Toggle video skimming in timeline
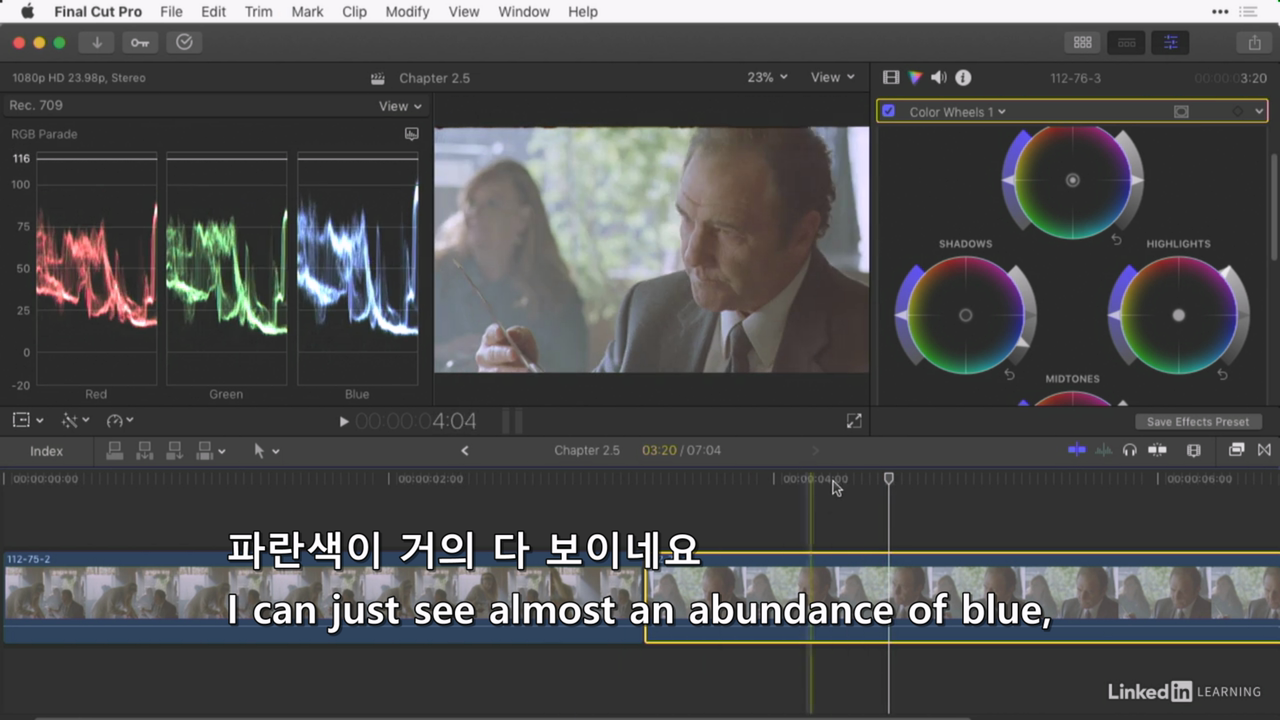 pyautogui.click(x=1077, y=450)
